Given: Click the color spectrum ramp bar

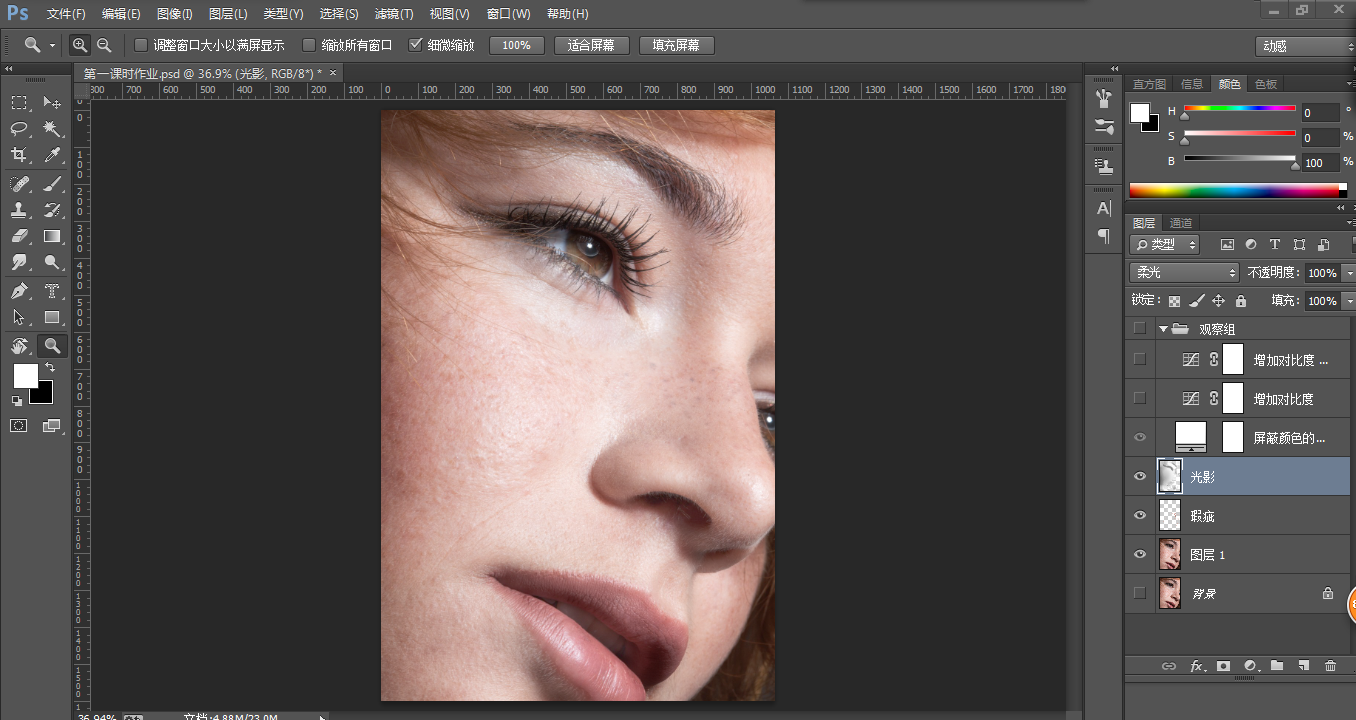Looking at the screenshot, I should click(x=1237, y=190).
